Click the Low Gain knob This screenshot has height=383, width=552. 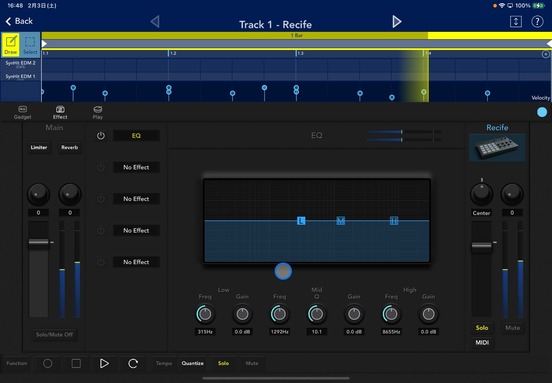242,314
